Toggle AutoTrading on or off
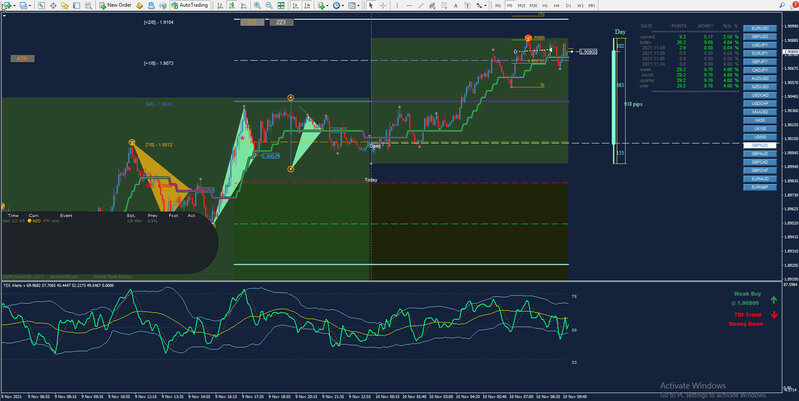Screen dimensions: 799x401 [190, 5]
